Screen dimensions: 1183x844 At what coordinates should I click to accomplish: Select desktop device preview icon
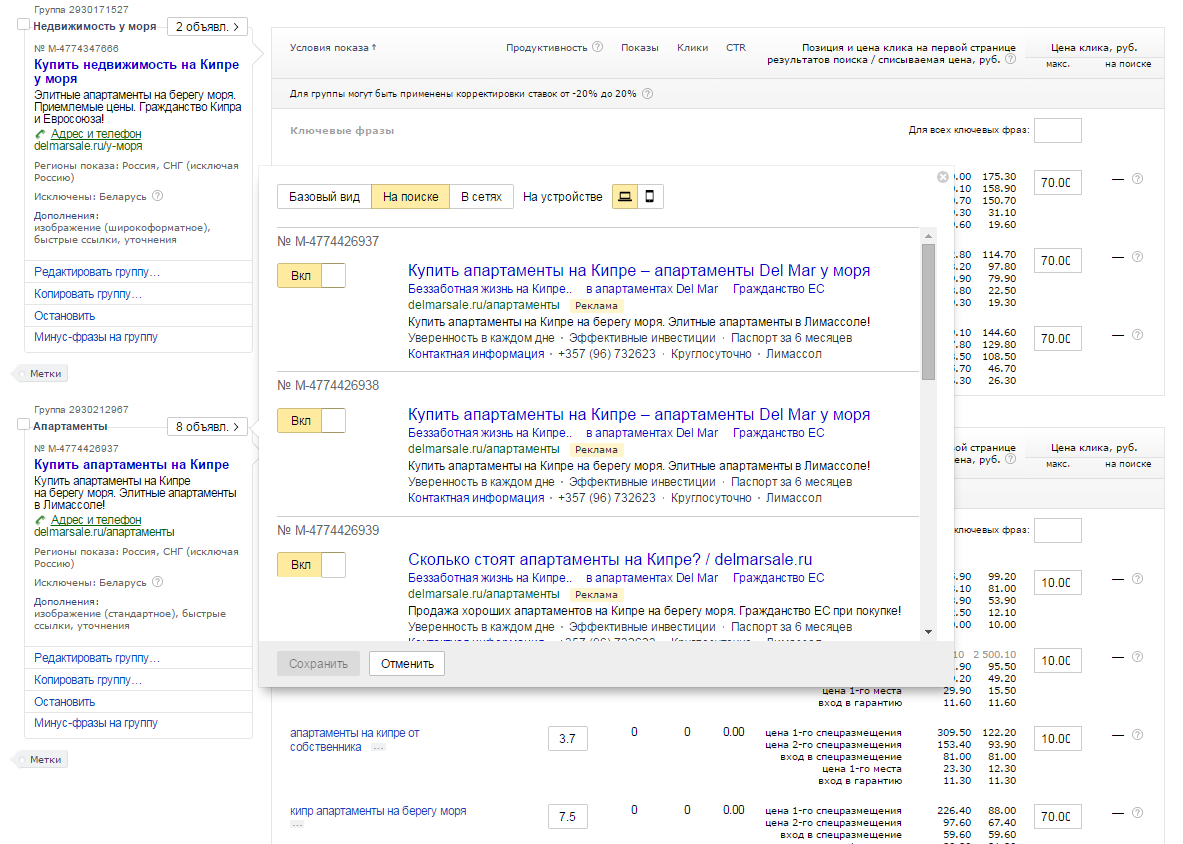[x=625, y=197]
